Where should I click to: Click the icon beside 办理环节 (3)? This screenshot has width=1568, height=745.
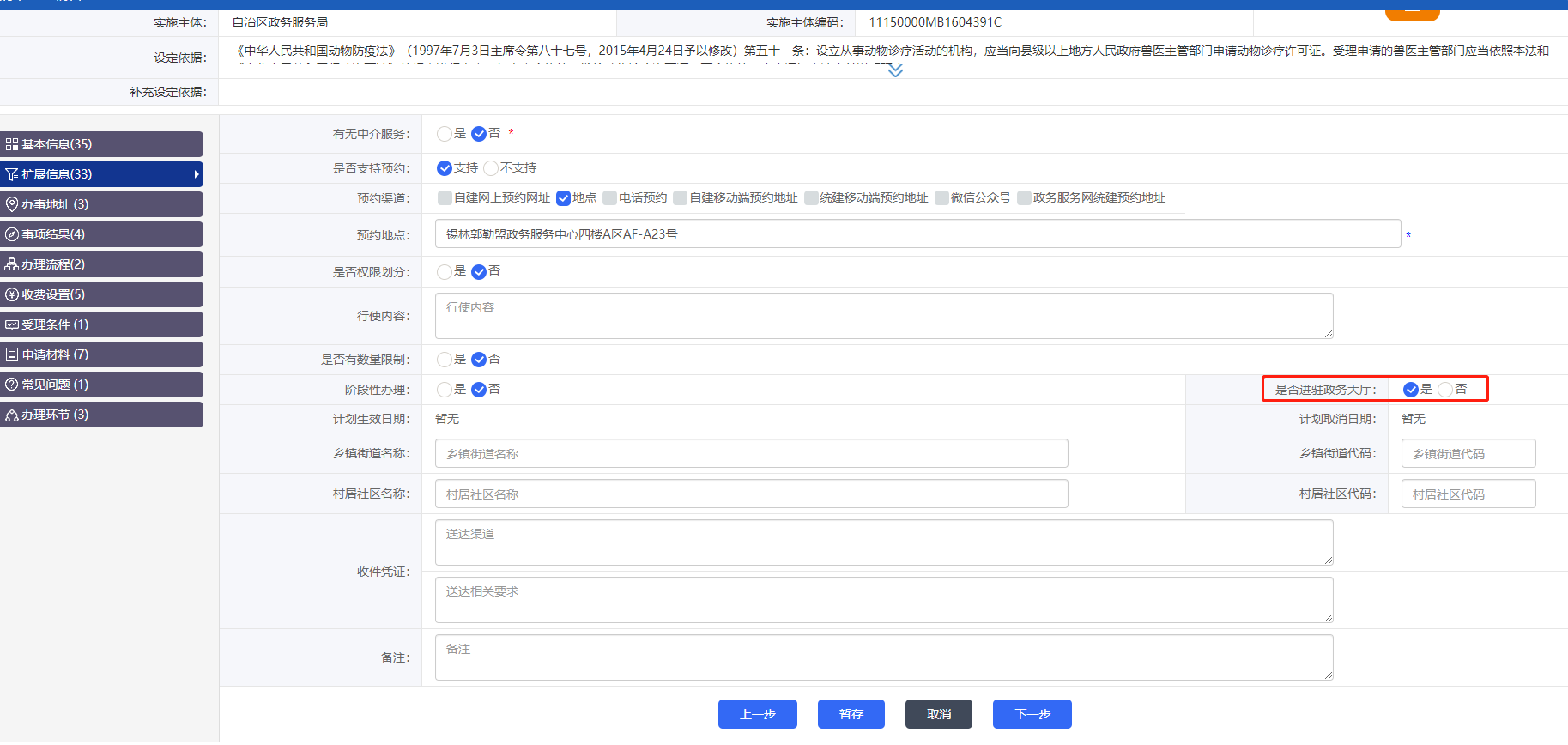pyautogui.click(x=12, y=415)
